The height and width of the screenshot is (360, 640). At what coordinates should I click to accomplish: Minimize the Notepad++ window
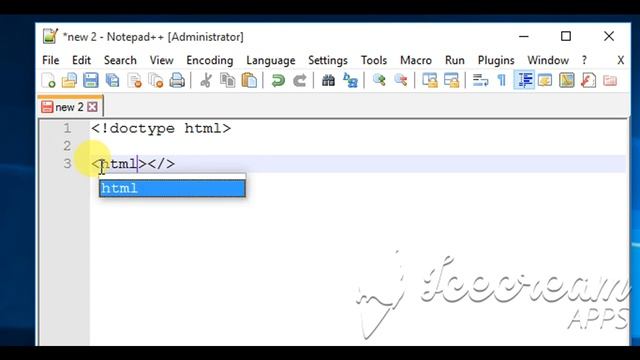[x=524, y=36]
